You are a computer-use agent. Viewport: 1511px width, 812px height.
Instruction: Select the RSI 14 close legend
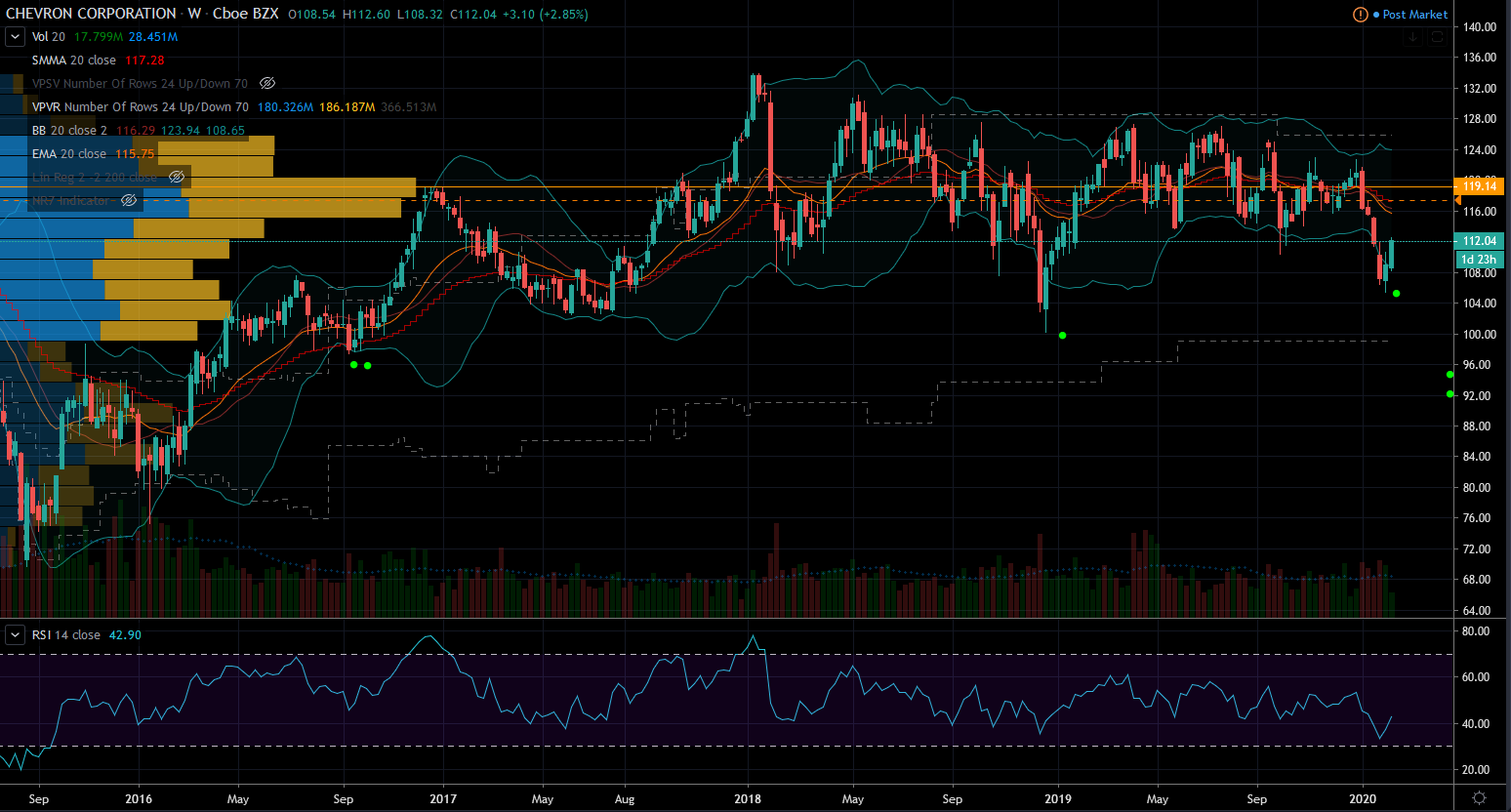pyautogui.click(x=66, y=635)
